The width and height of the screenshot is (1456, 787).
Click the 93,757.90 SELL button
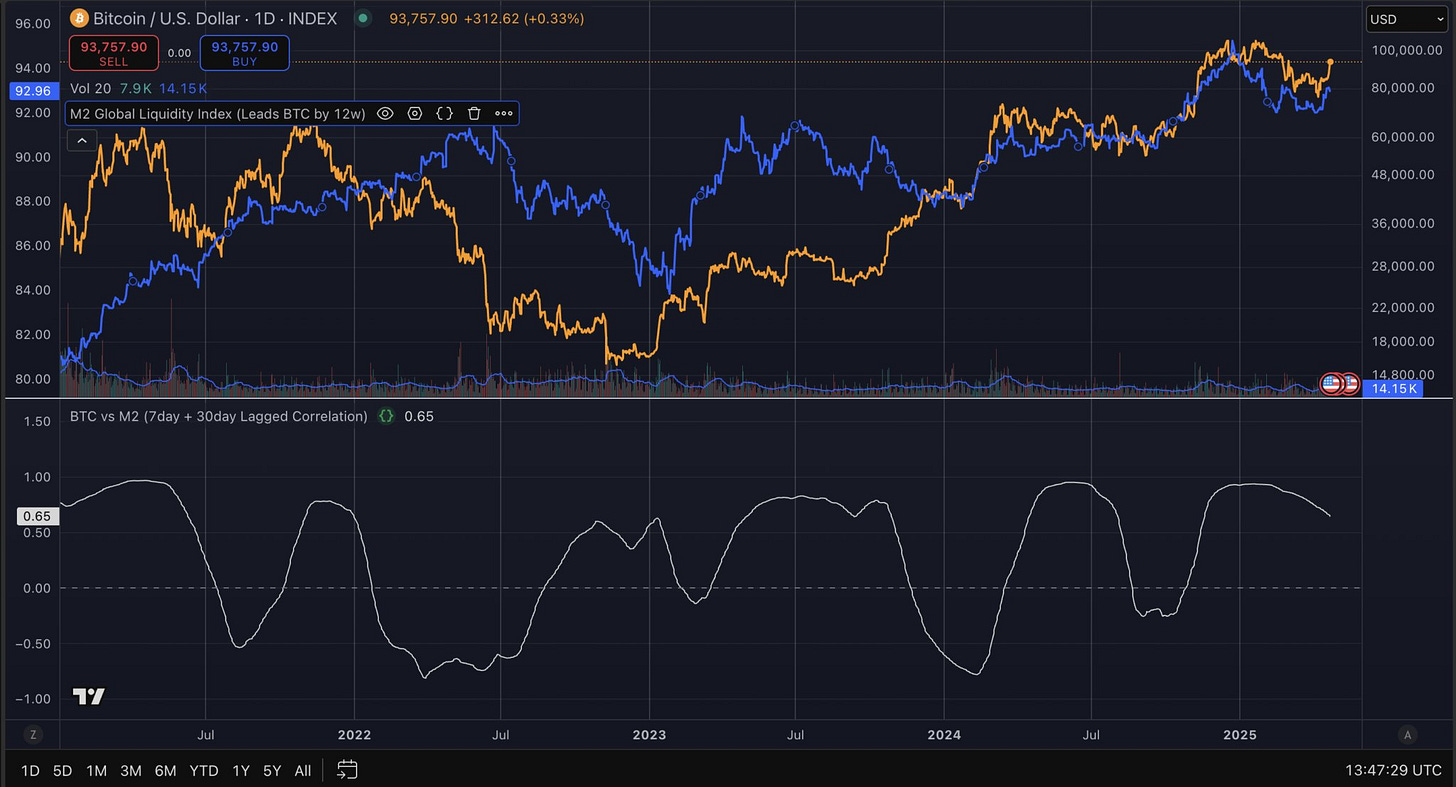[x=114, y=53]
